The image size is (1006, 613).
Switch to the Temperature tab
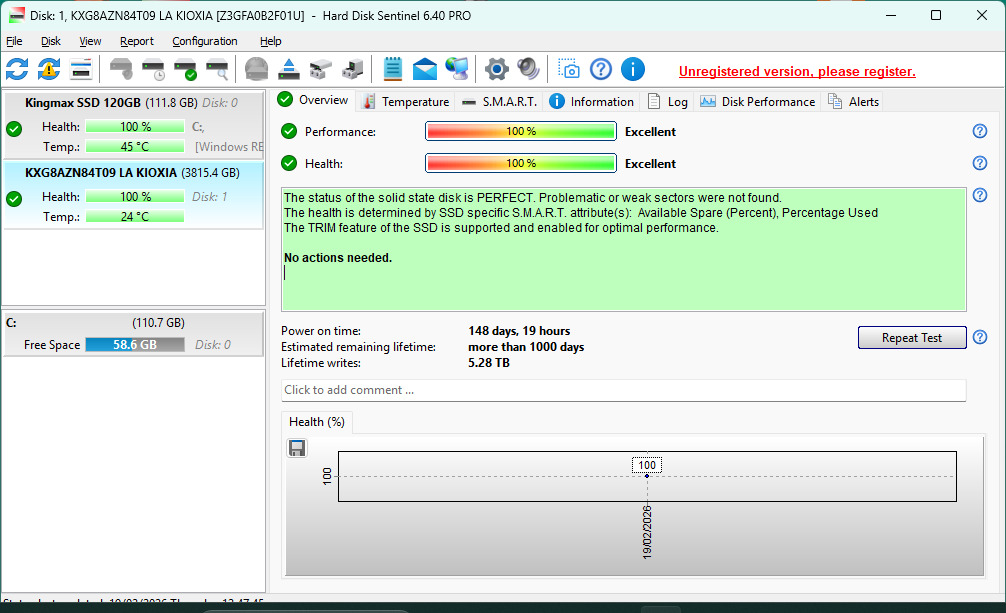(x=406, y=101)
